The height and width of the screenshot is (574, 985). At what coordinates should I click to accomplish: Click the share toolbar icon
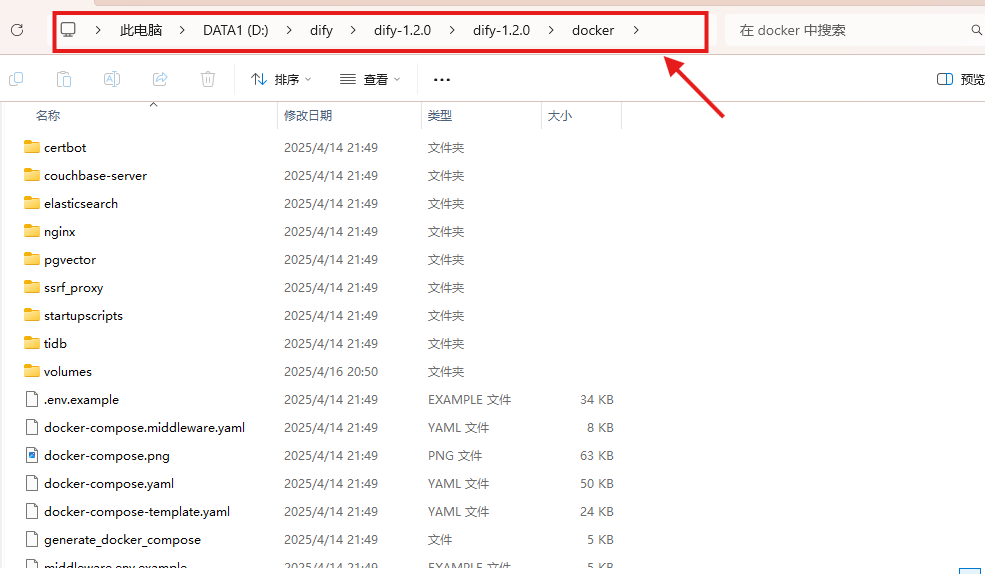point(160,79)
